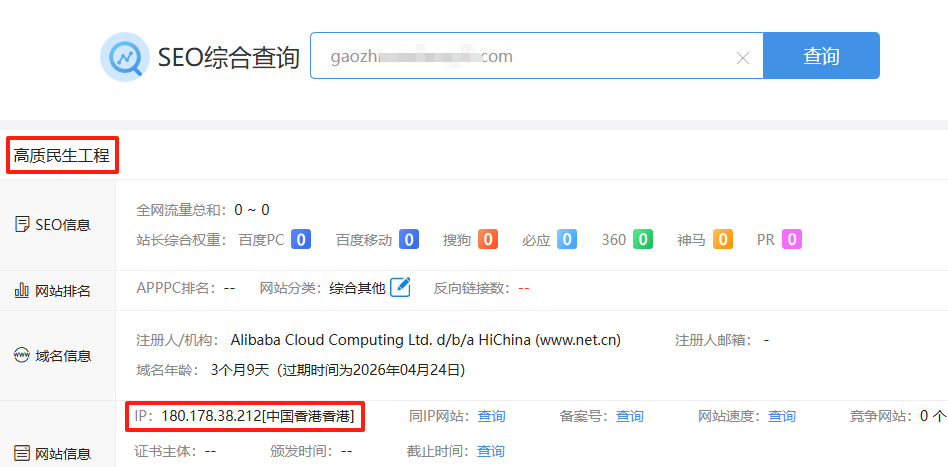Open 备案号 查询 link
Screen dimensions: 948x467
point(629,416)
